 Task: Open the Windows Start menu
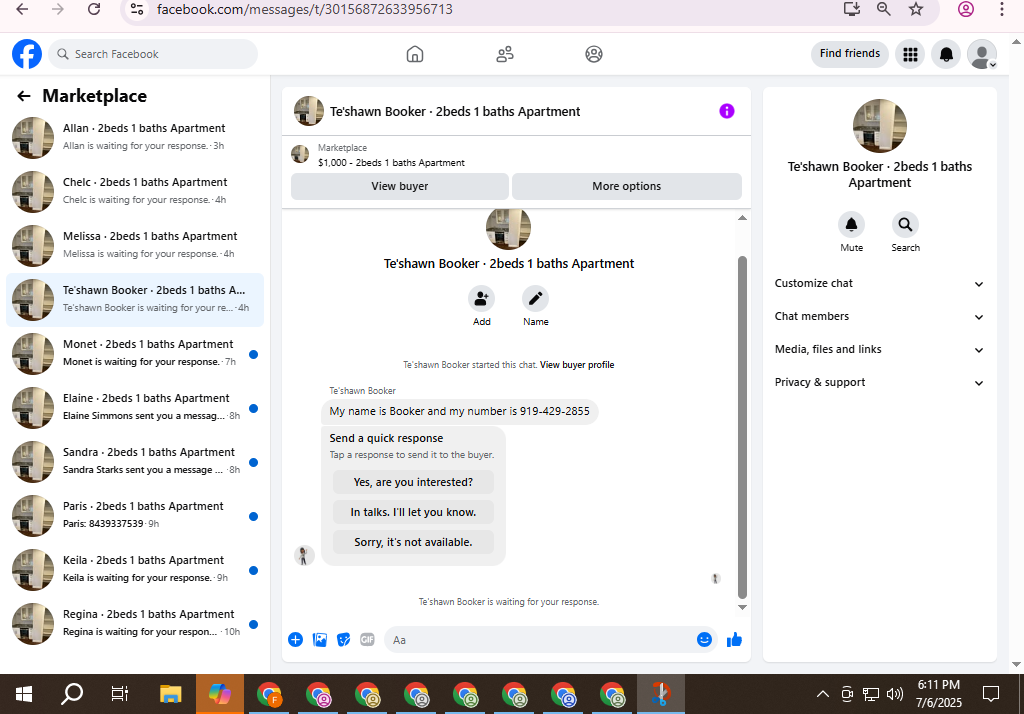point(24,694)
